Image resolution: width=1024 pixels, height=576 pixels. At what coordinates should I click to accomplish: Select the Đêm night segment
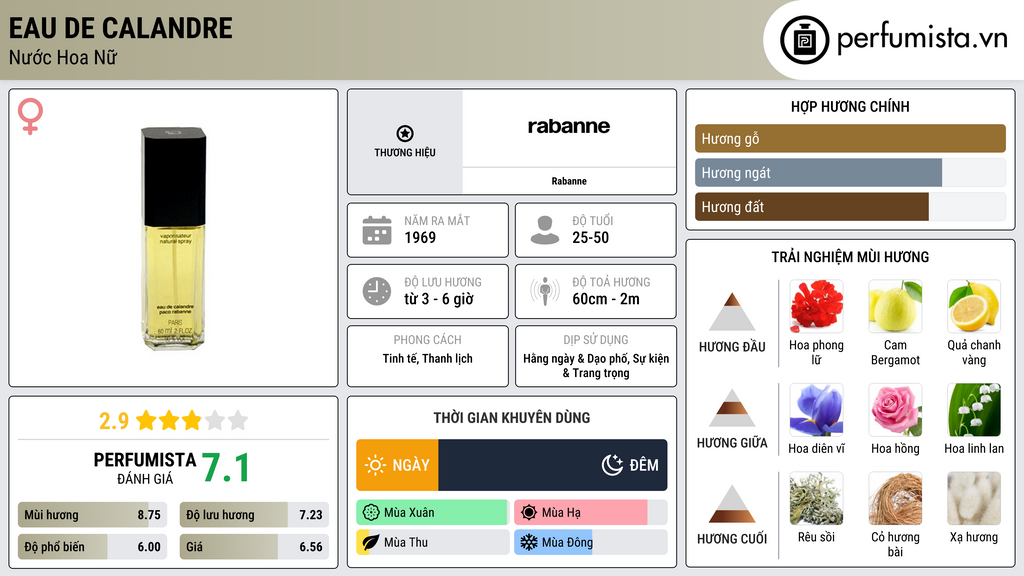[x=552, y=465]
